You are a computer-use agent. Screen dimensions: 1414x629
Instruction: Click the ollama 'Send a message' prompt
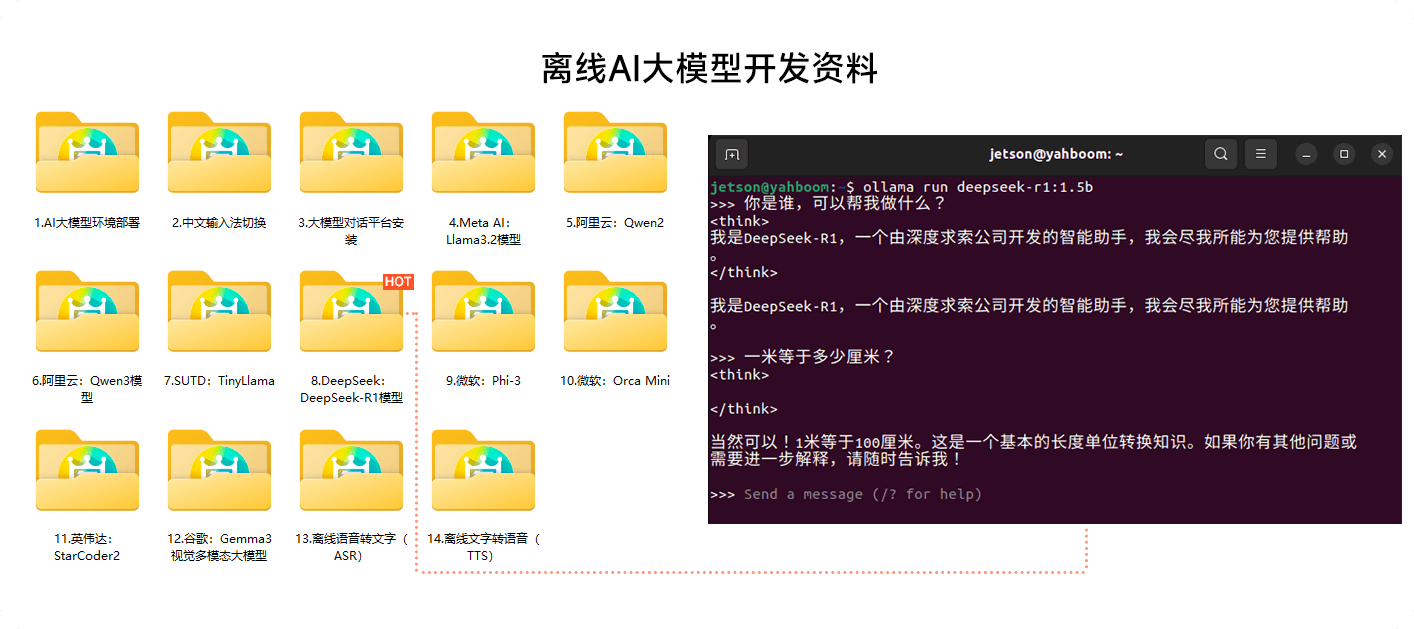(862, 494)
